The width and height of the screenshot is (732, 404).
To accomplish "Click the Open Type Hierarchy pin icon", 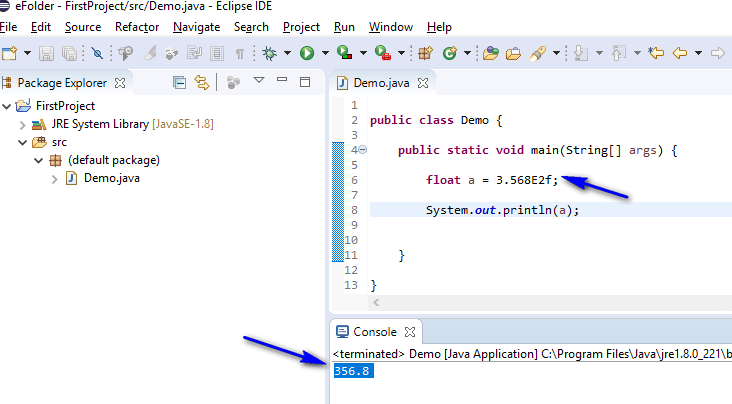I will [x=125, y=53].
